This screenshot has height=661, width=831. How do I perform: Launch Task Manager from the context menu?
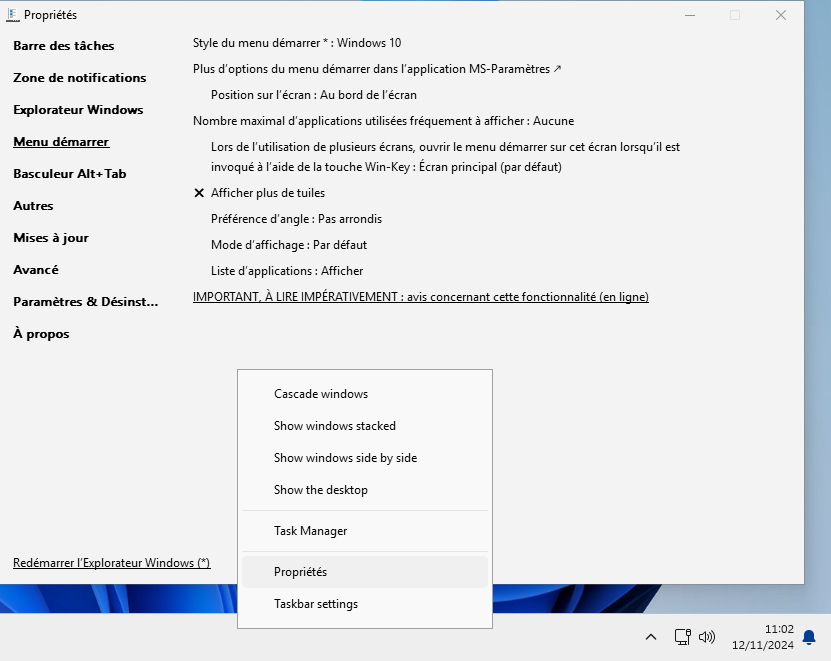[365, 531]
